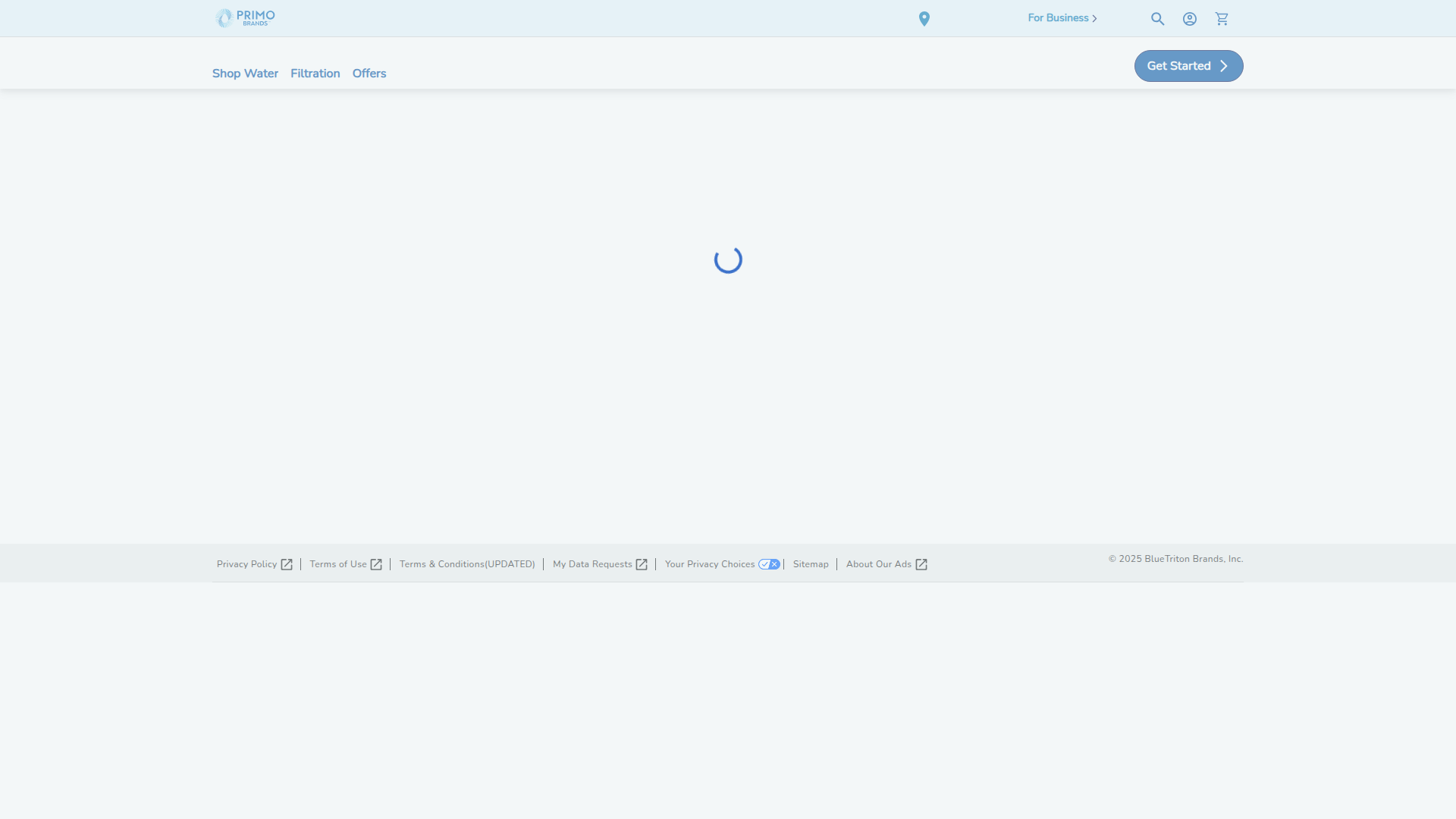Click the location pin icon

tap(924, 18)
